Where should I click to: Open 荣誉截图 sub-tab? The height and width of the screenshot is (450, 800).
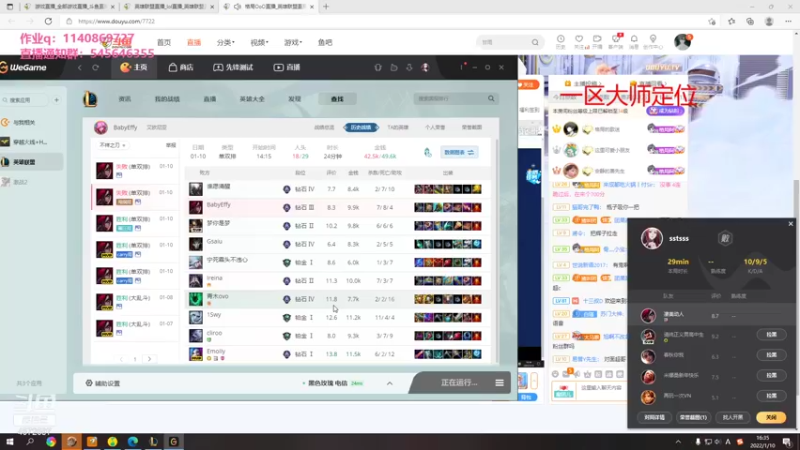(471, 128)
